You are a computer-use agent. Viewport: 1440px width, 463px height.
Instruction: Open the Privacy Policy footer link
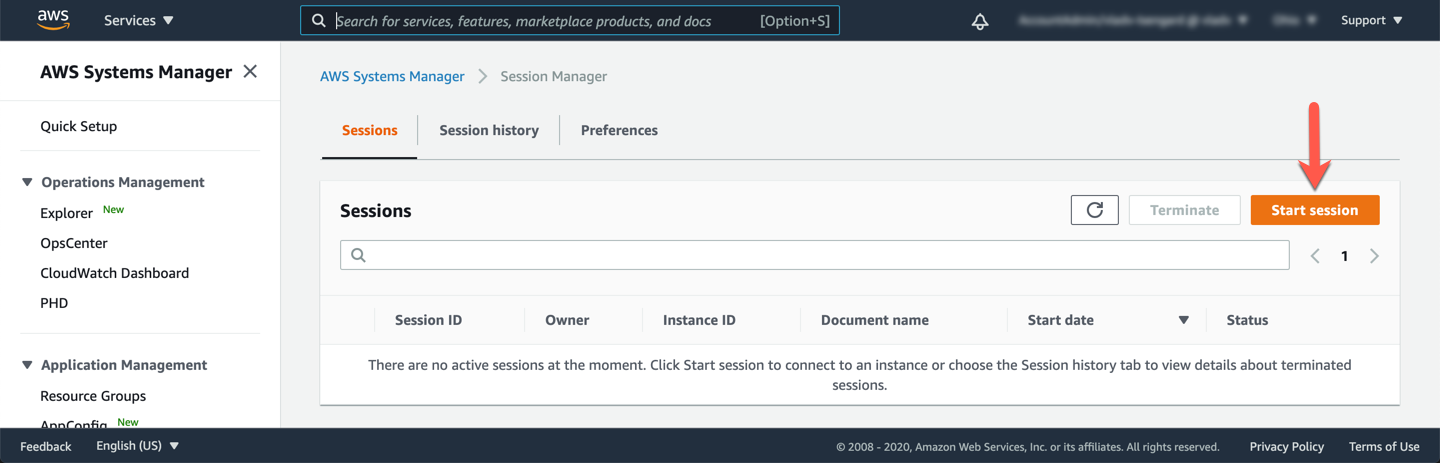1287,446
